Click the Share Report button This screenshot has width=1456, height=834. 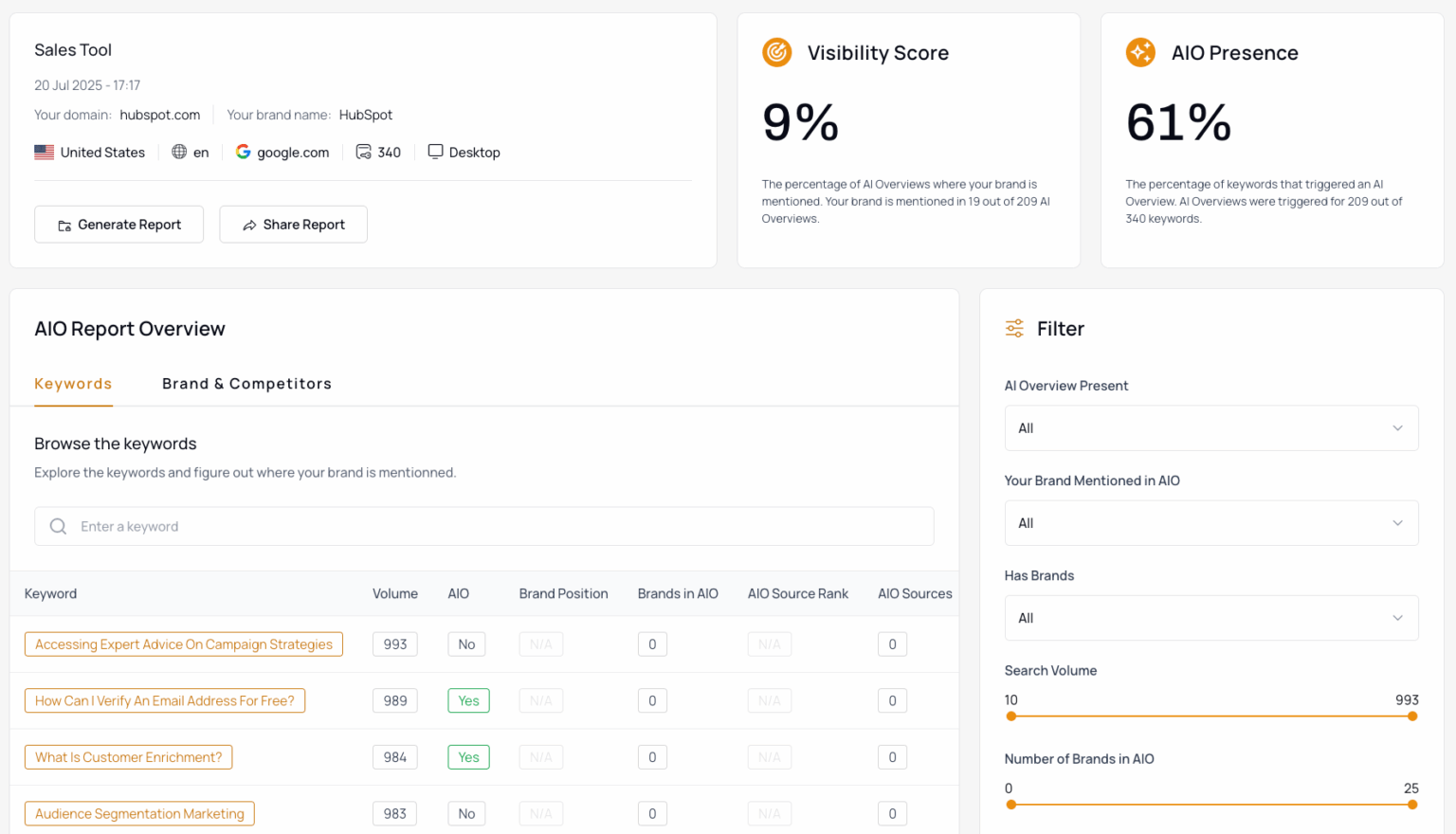click(x=293, y=225)
